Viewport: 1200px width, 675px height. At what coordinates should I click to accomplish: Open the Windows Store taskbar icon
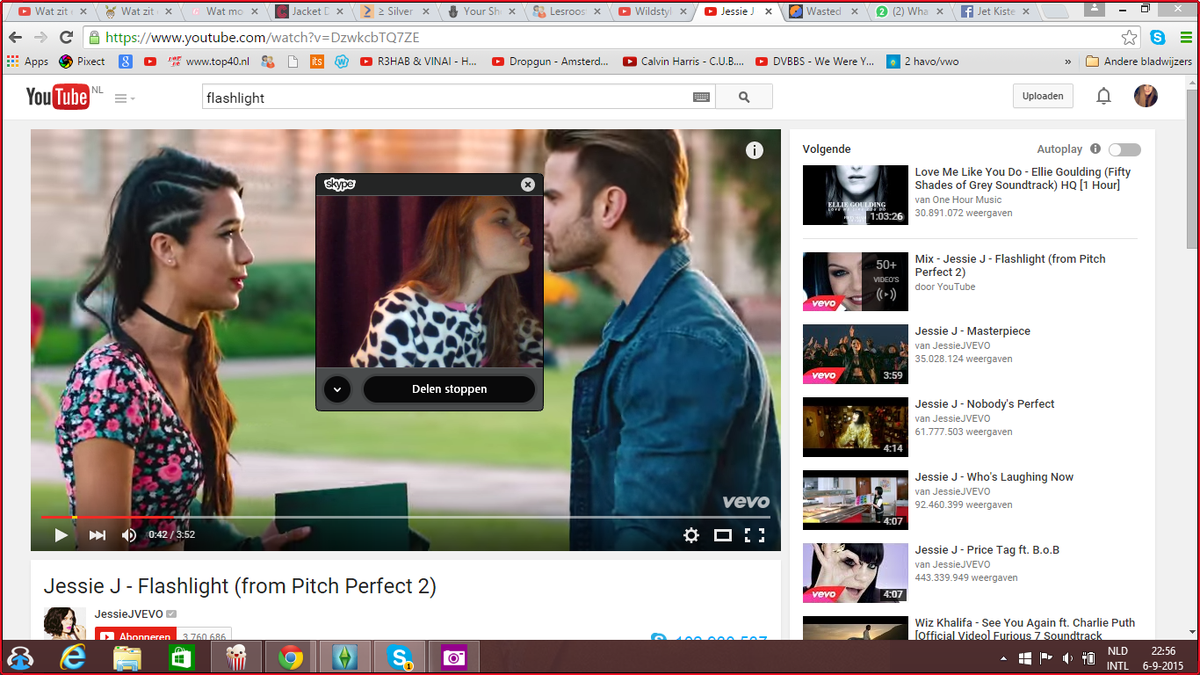[x=181, y=657]
